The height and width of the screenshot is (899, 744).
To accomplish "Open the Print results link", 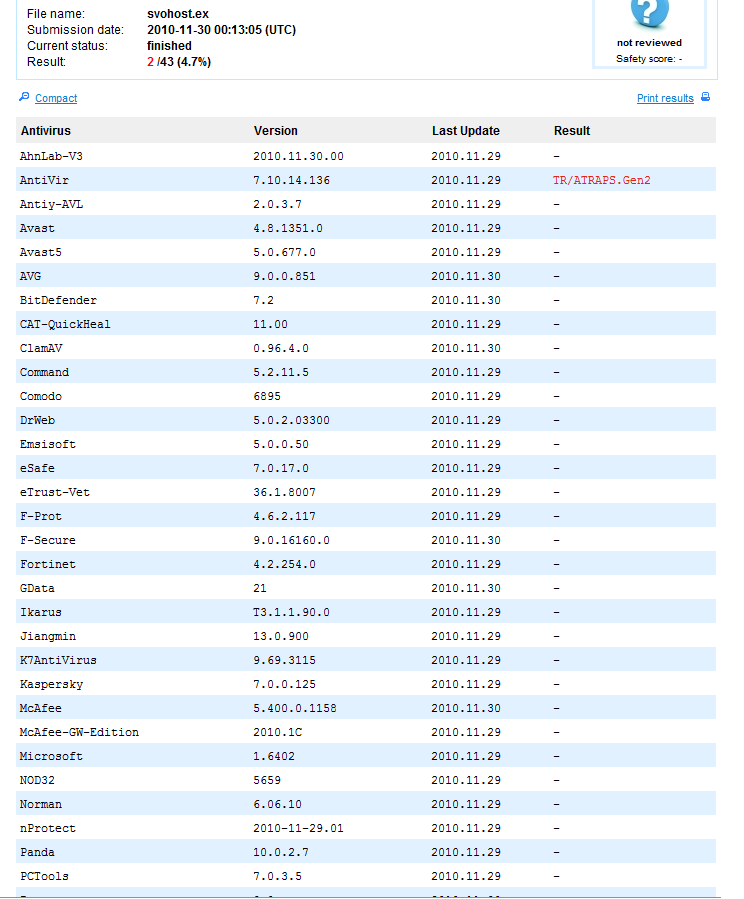I will pyautogui.click(x=665, y=98).
